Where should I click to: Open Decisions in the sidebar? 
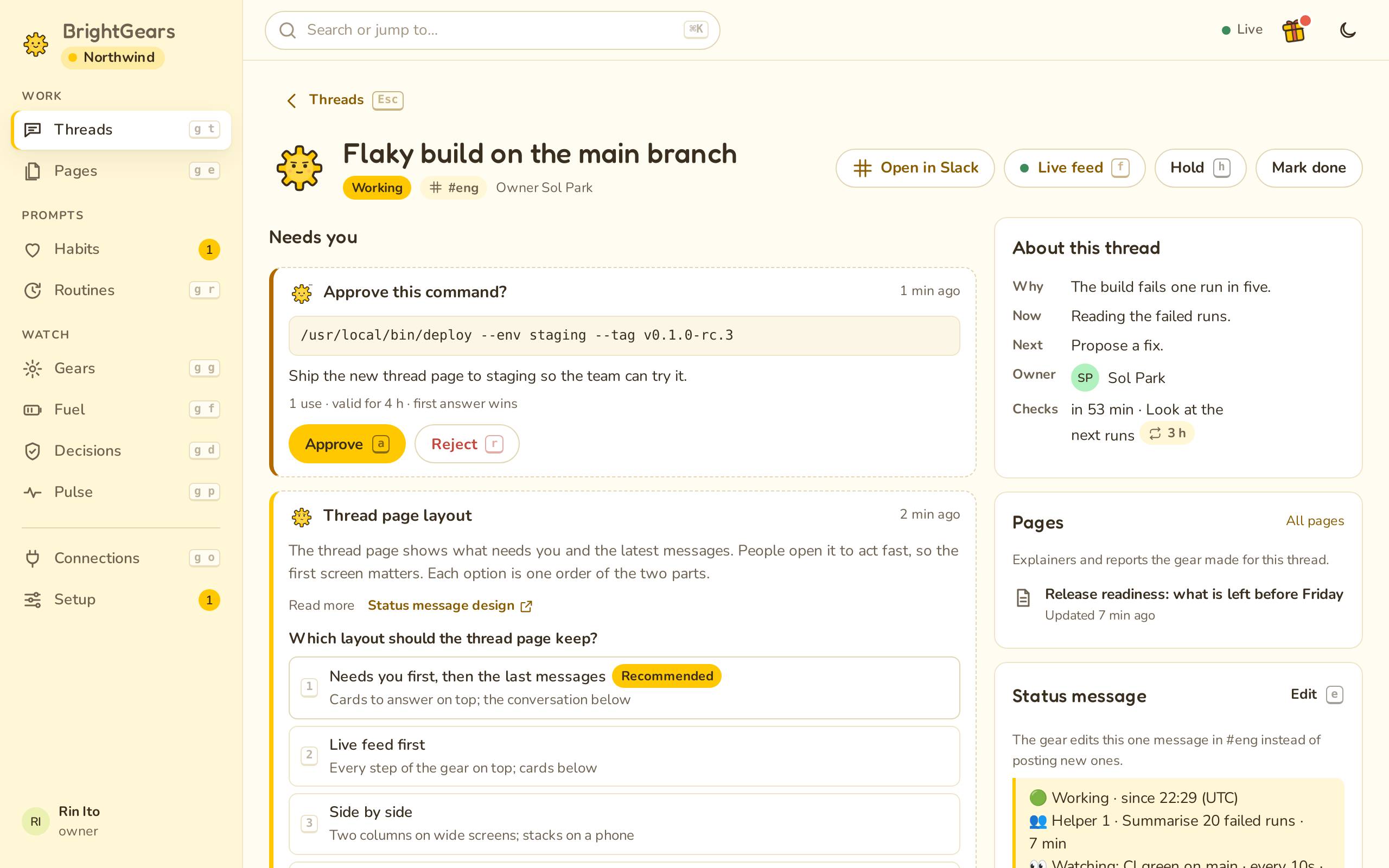[121, 451]
